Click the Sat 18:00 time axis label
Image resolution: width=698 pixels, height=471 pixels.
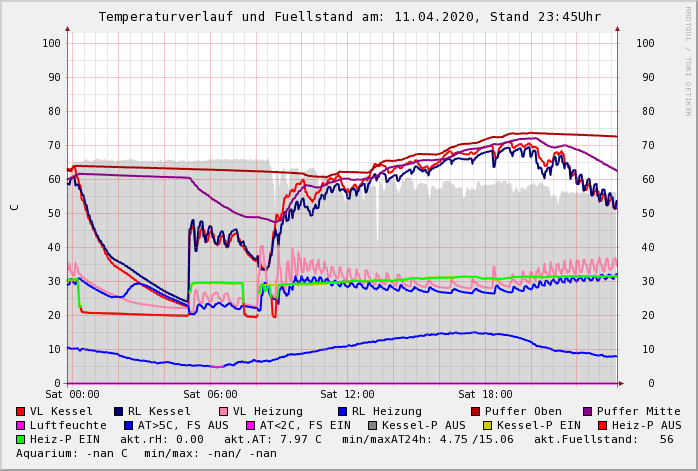[x=485, y=395]
